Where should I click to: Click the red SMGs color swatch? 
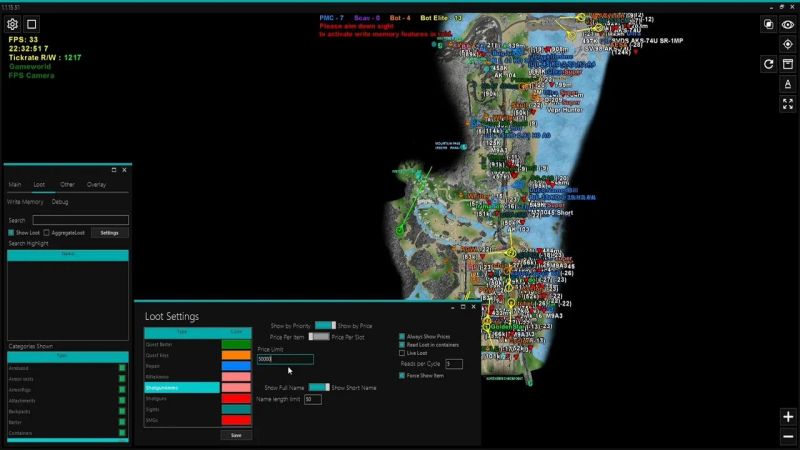point(236,420)
